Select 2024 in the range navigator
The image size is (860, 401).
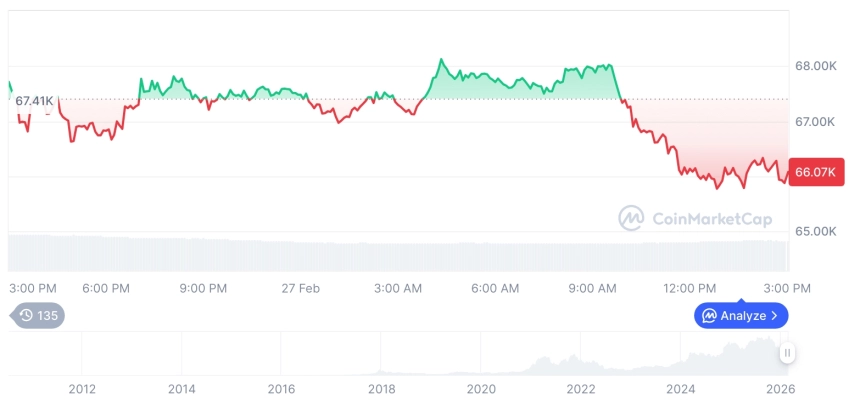681,389
